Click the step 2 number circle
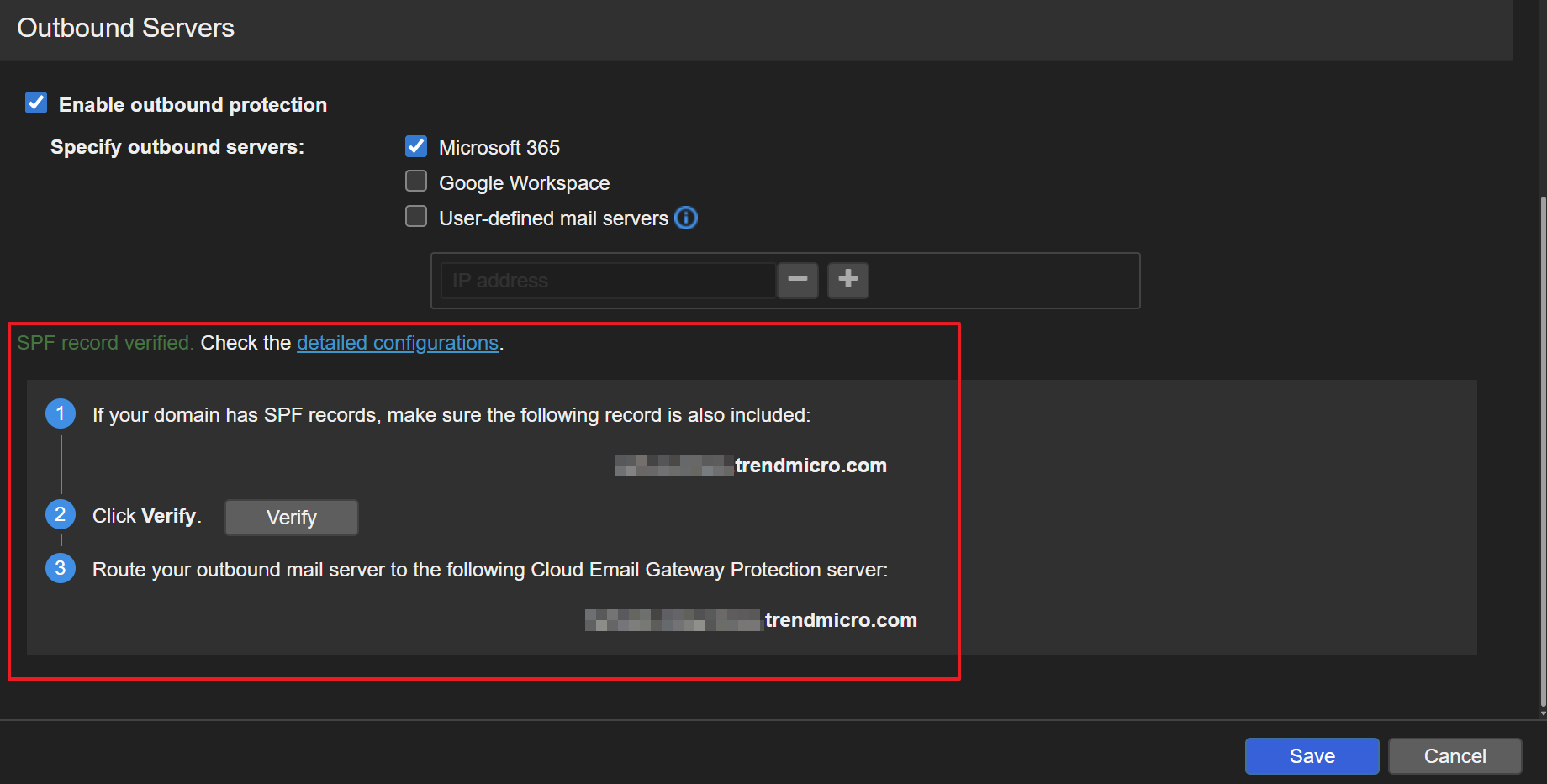 [x=61, y=514]
